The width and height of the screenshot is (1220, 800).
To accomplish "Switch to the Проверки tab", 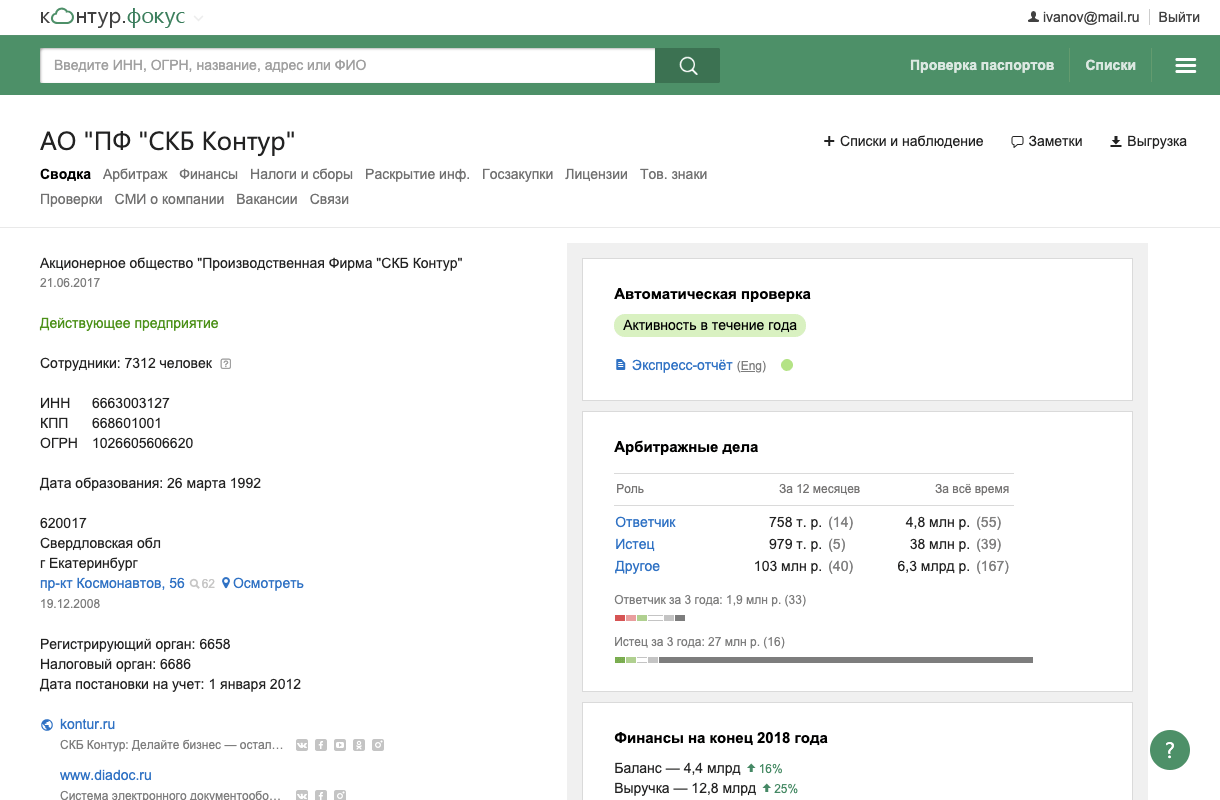I will tap(71, 199).
